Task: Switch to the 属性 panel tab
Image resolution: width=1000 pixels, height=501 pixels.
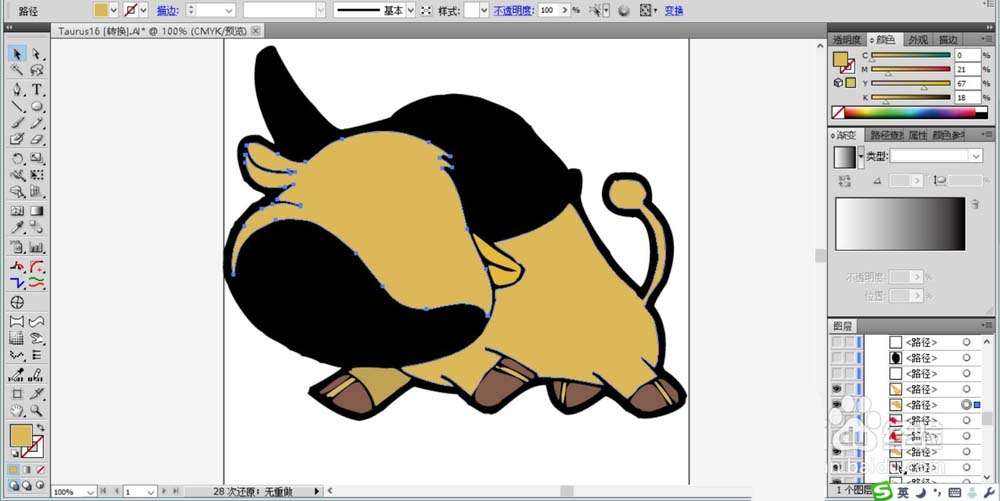Action: 917,135
